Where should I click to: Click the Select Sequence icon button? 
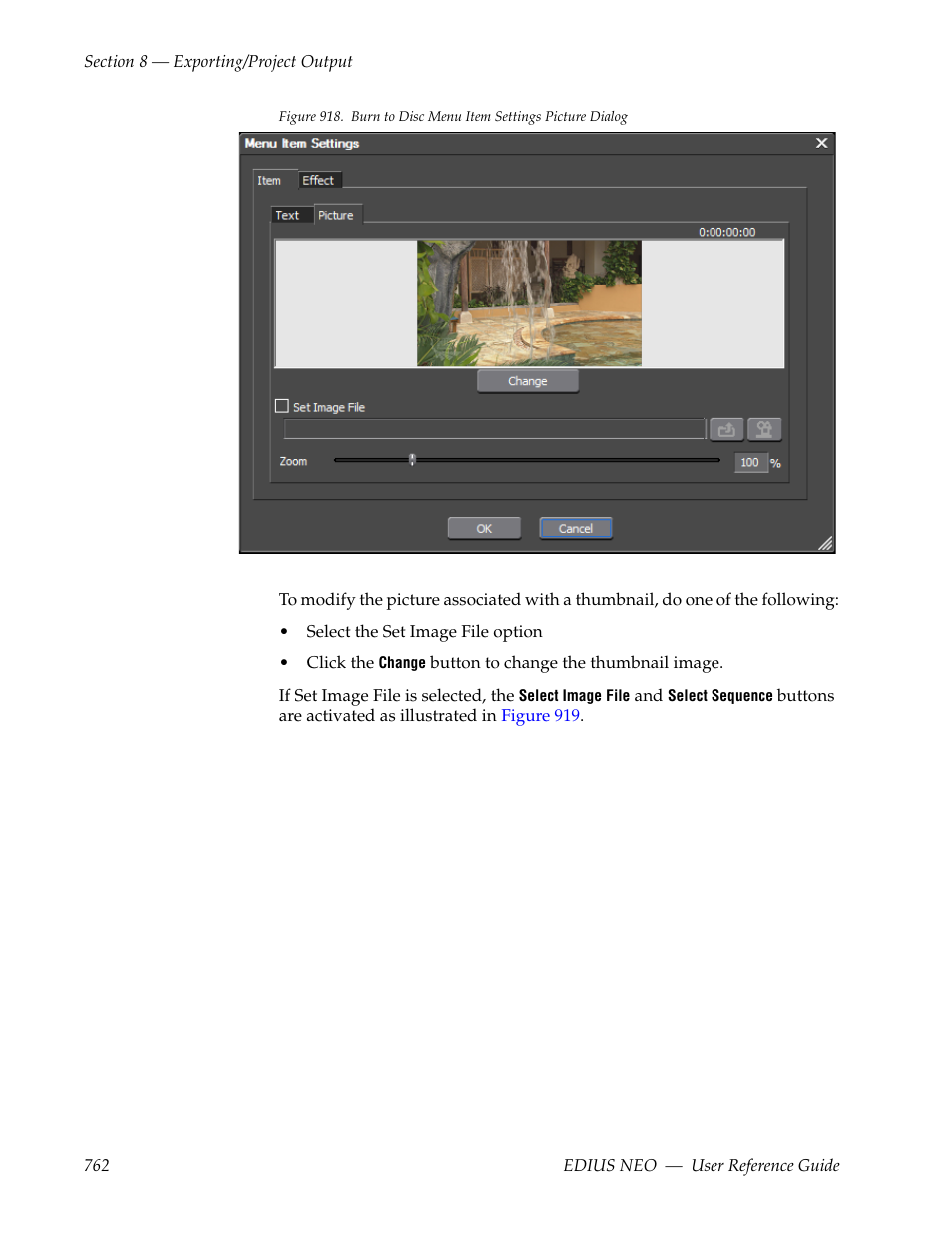click(764, 429)
